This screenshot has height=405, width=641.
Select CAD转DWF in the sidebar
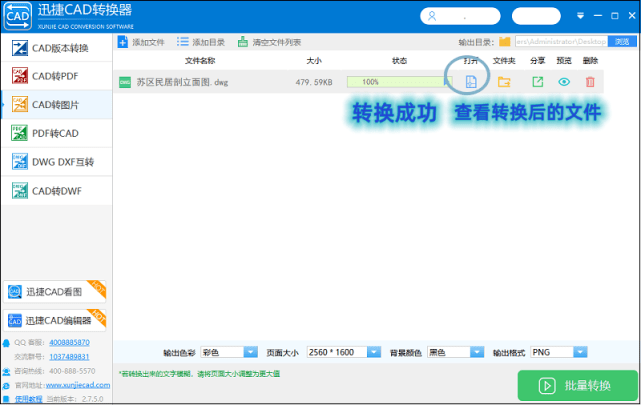(x=56, y=191)
